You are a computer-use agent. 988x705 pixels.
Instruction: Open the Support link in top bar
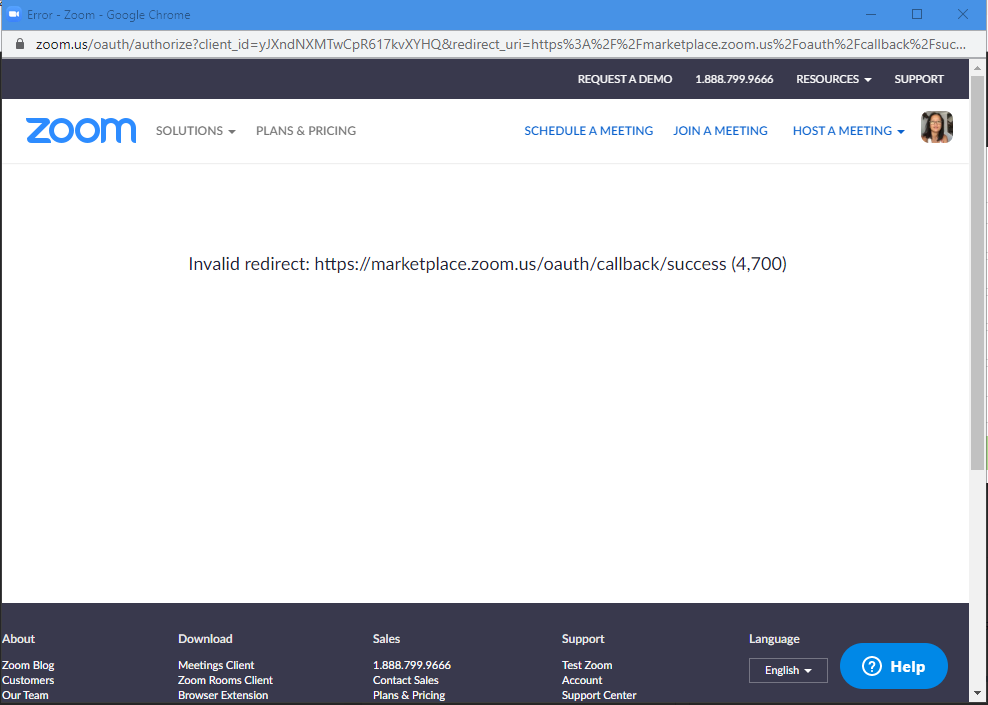[919, 79]
